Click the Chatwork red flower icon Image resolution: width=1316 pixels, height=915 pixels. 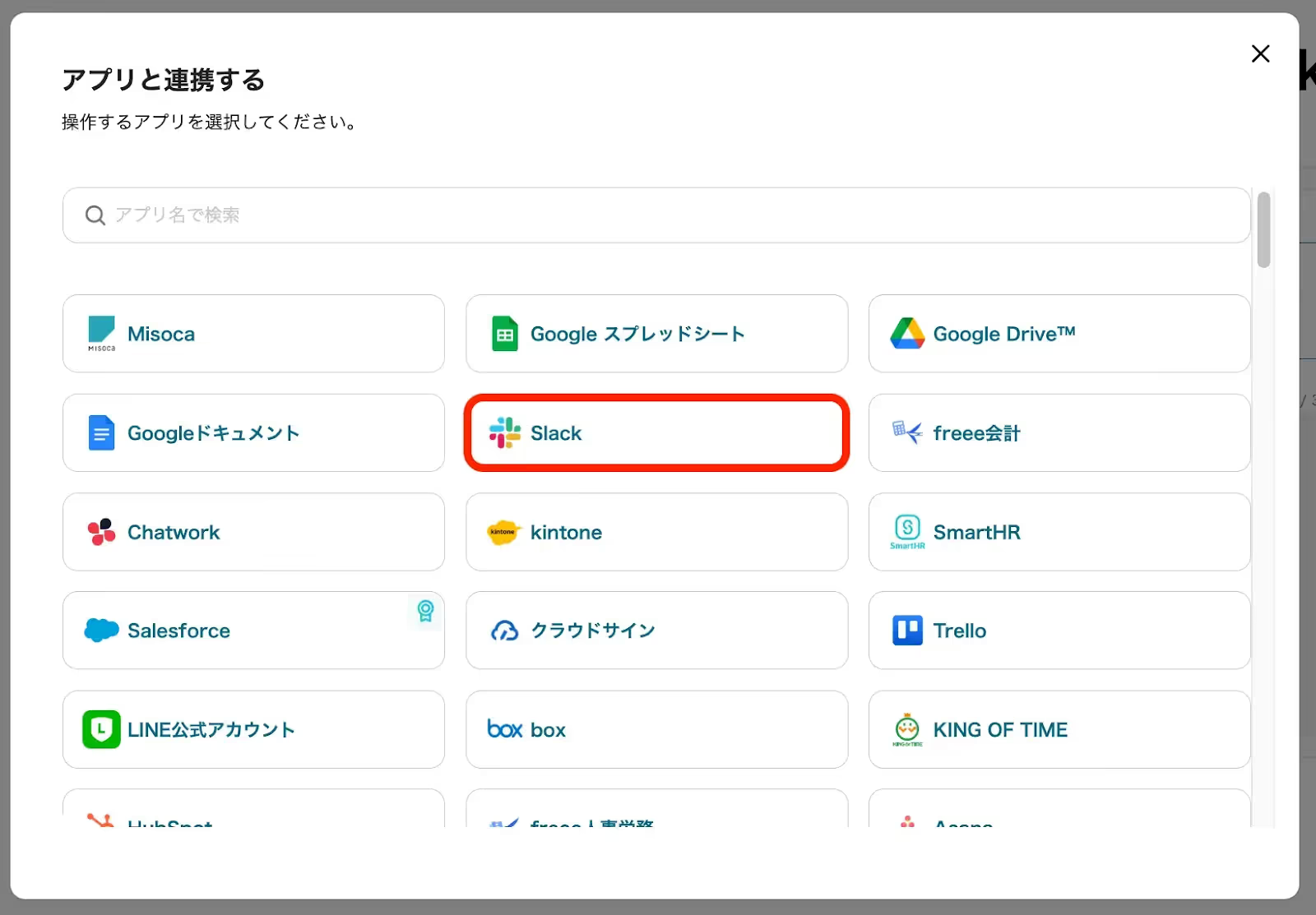(x=102, y=532)
